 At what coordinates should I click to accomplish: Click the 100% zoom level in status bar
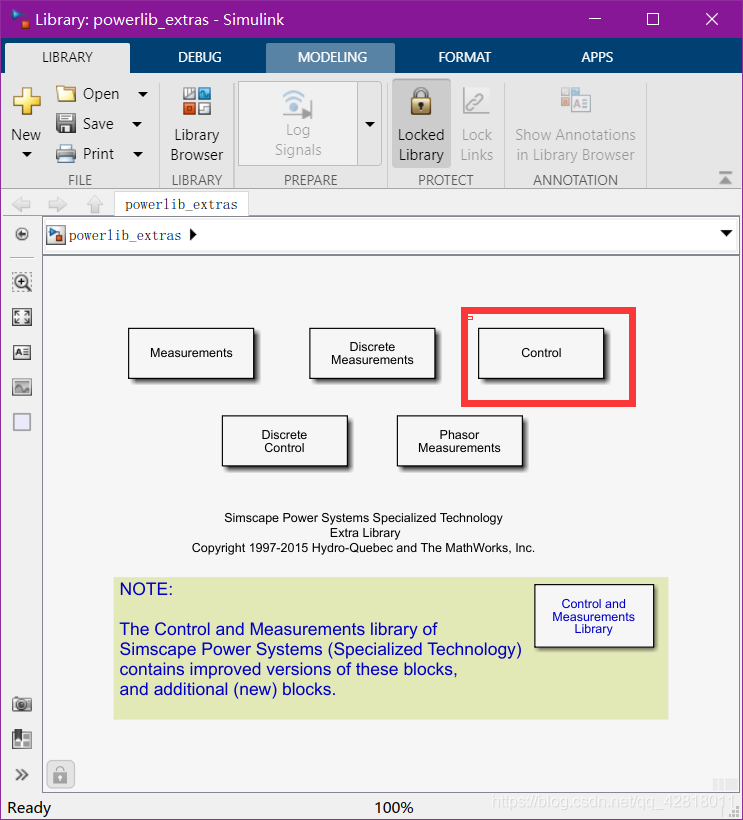394,807
